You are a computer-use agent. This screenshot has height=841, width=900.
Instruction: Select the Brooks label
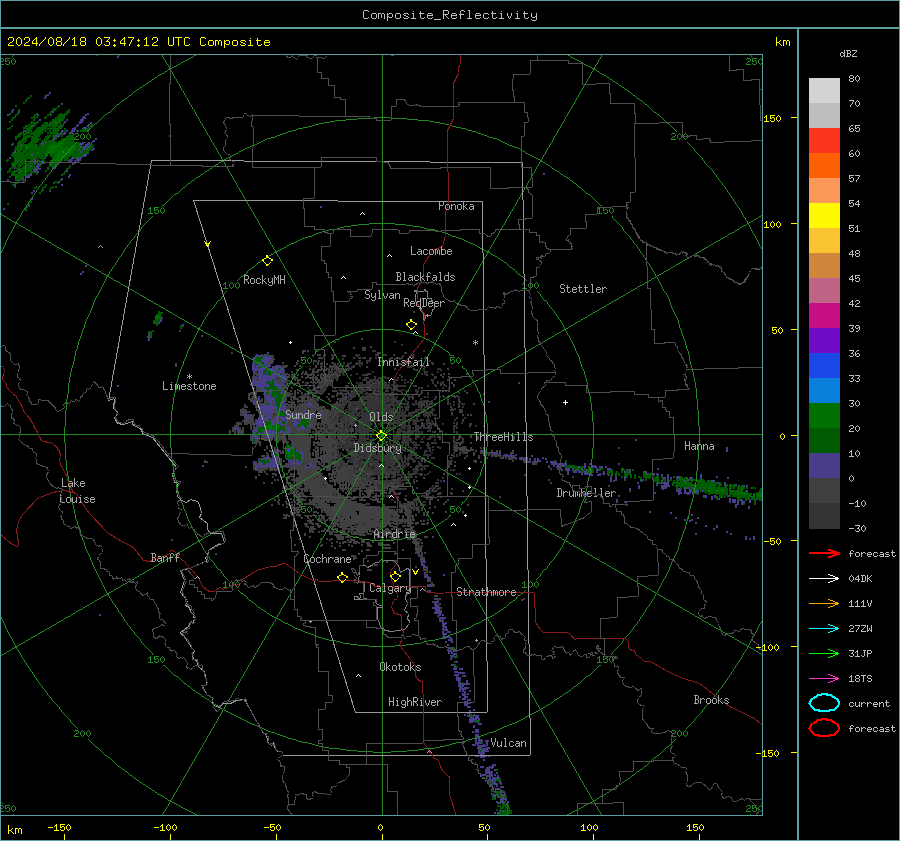click(711, 700)
